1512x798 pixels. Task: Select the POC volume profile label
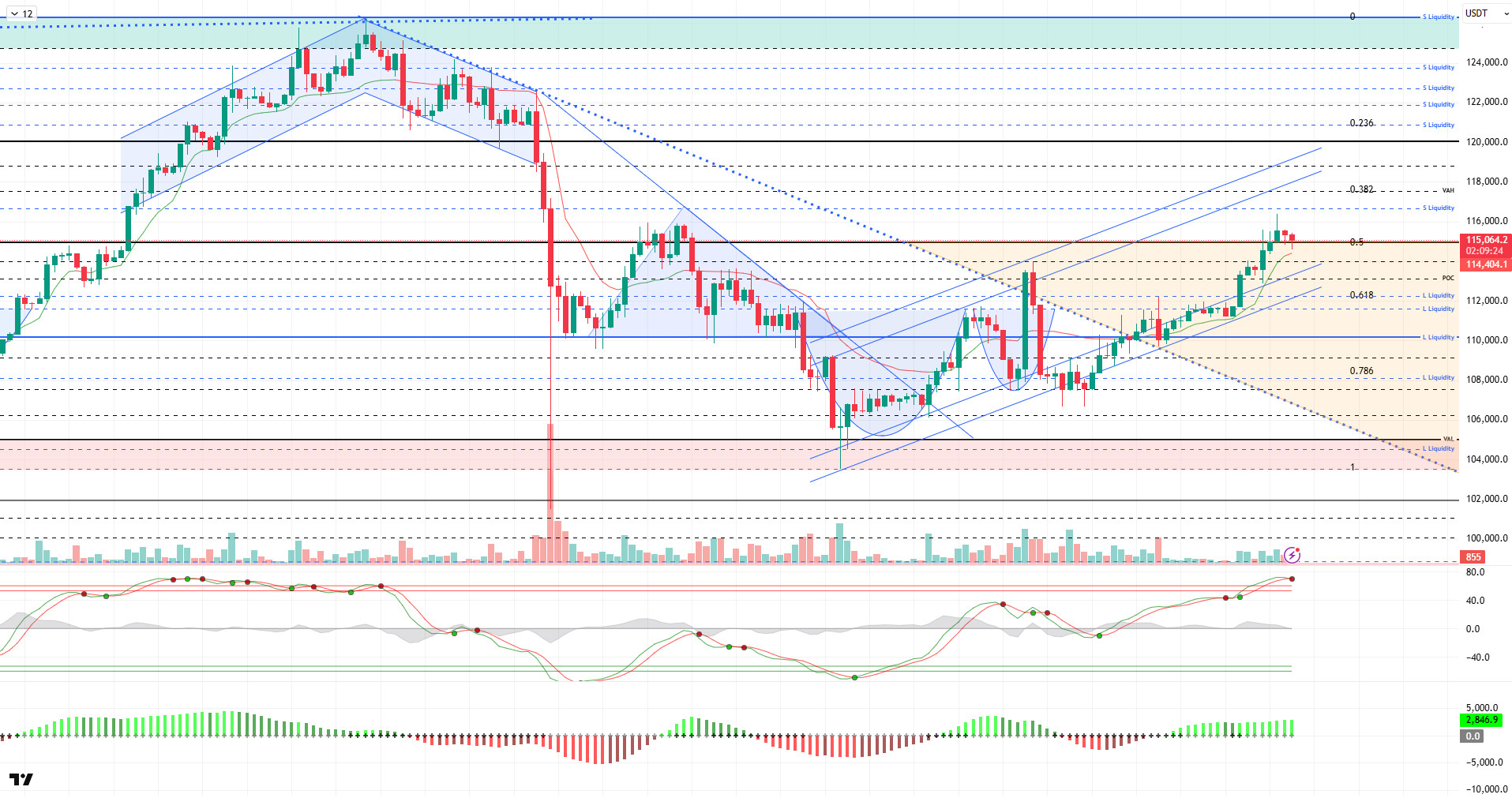tap(1447, 278)
